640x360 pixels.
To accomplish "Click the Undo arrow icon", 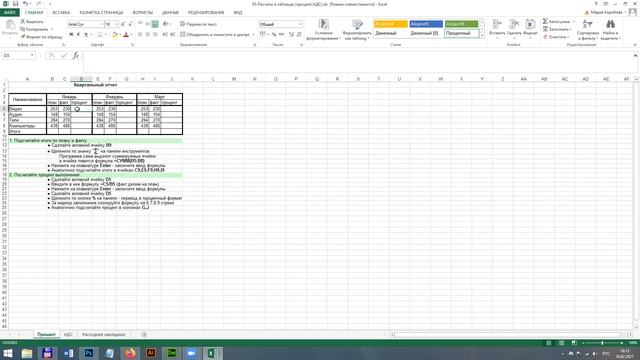I will click(25, 4).
